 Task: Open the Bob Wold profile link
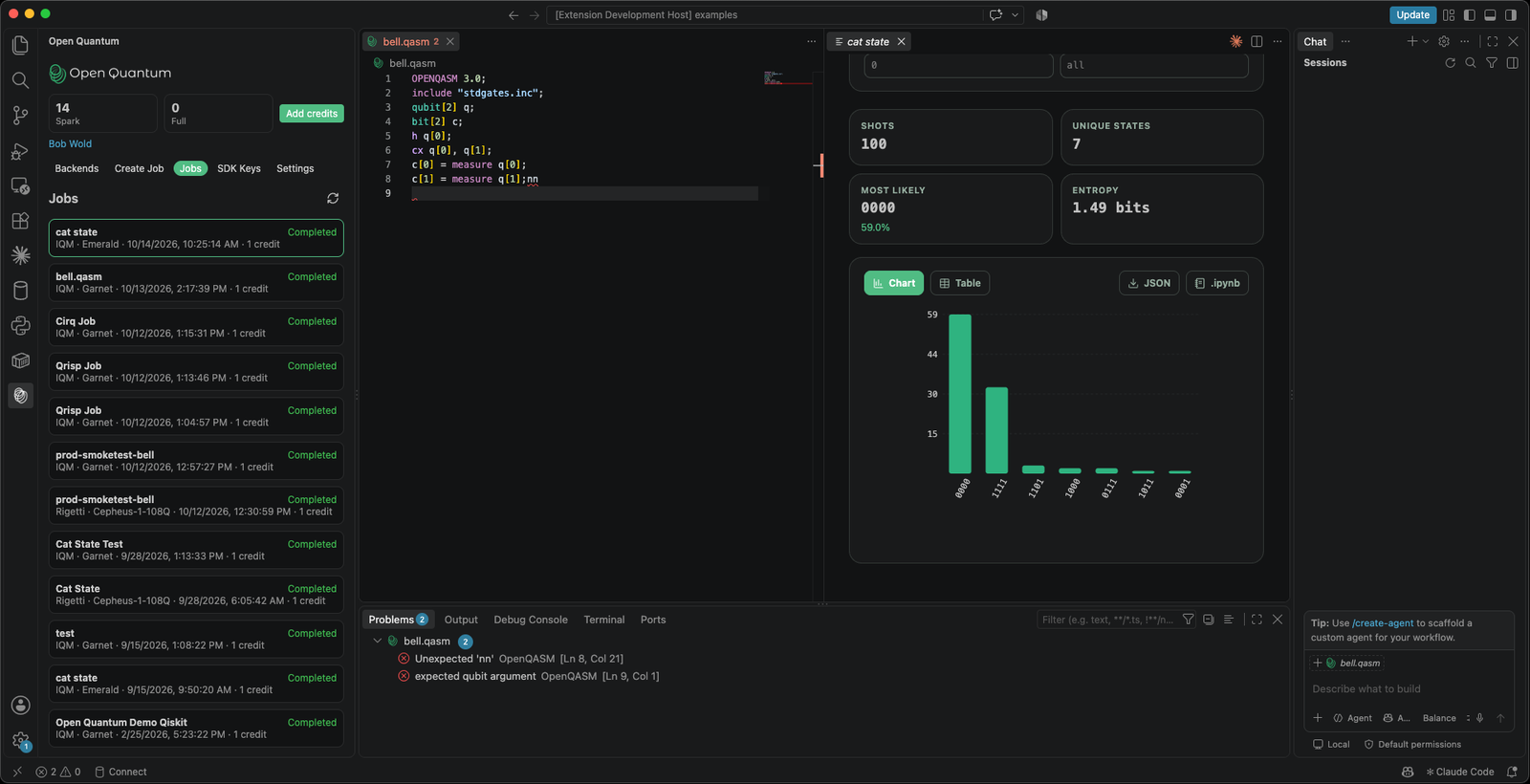coord(70,144)
